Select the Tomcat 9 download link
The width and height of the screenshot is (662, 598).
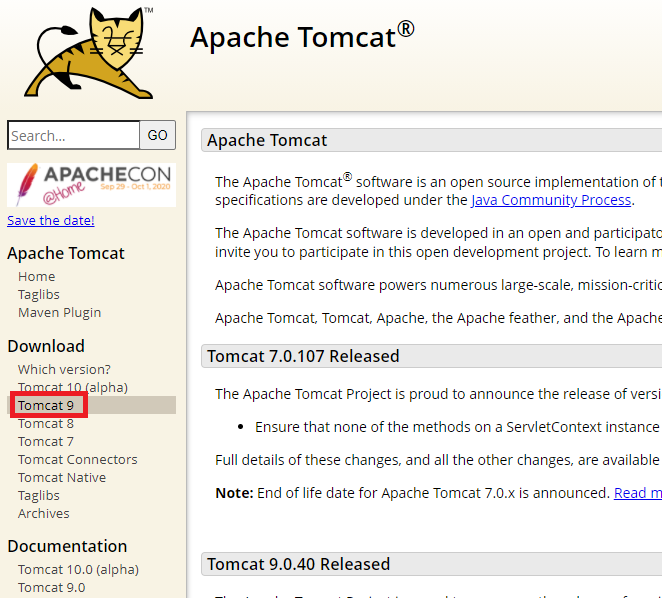click(x=46, y=405)
